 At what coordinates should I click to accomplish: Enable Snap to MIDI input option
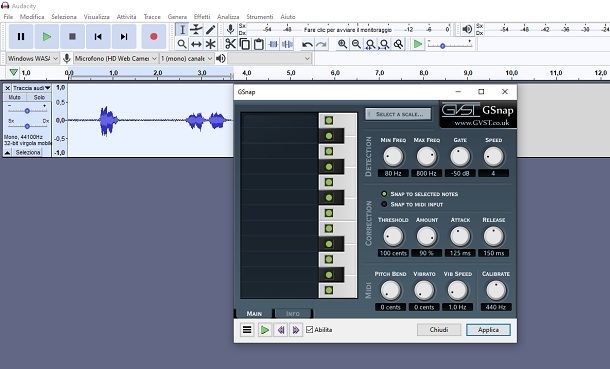coord(411,204)
